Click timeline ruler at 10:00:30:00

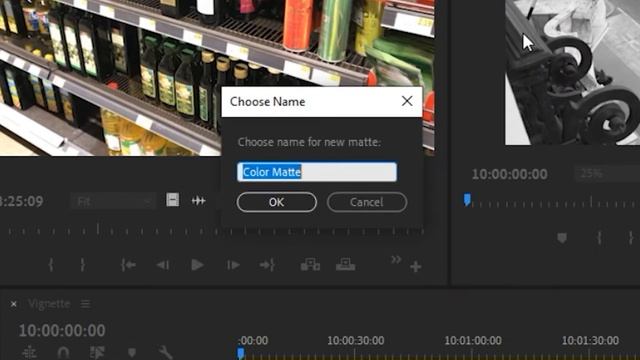[356, 340]
